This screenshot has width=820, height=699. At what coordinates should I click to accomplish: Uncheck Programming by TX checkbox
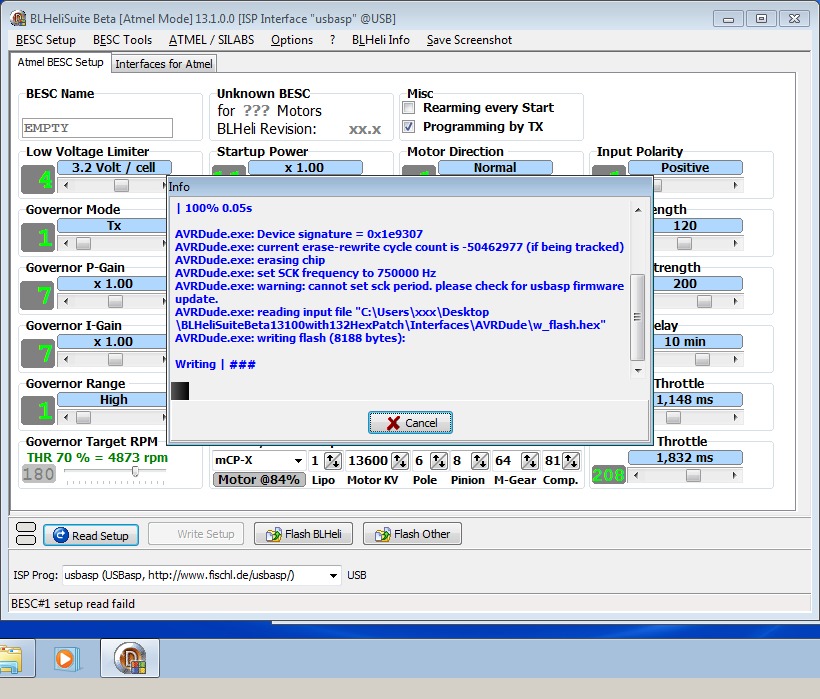coord(409,127)
